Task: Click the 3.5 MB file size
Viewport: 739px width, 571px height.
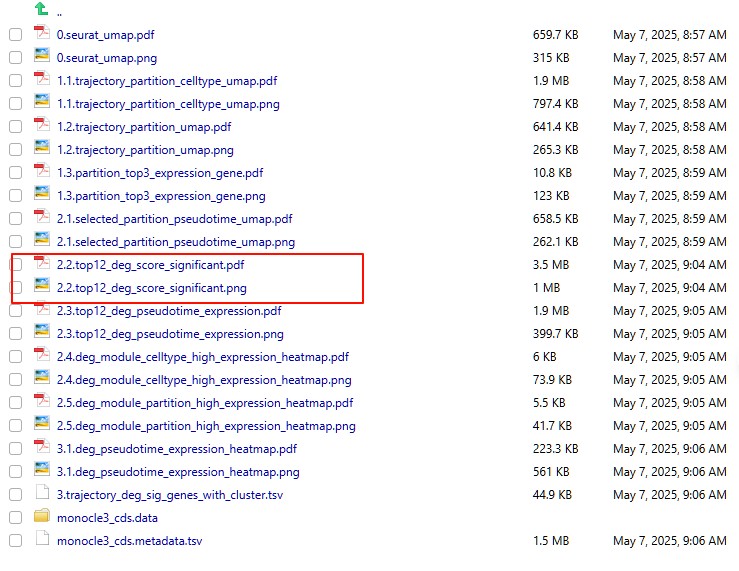Action: click(551, 265)
